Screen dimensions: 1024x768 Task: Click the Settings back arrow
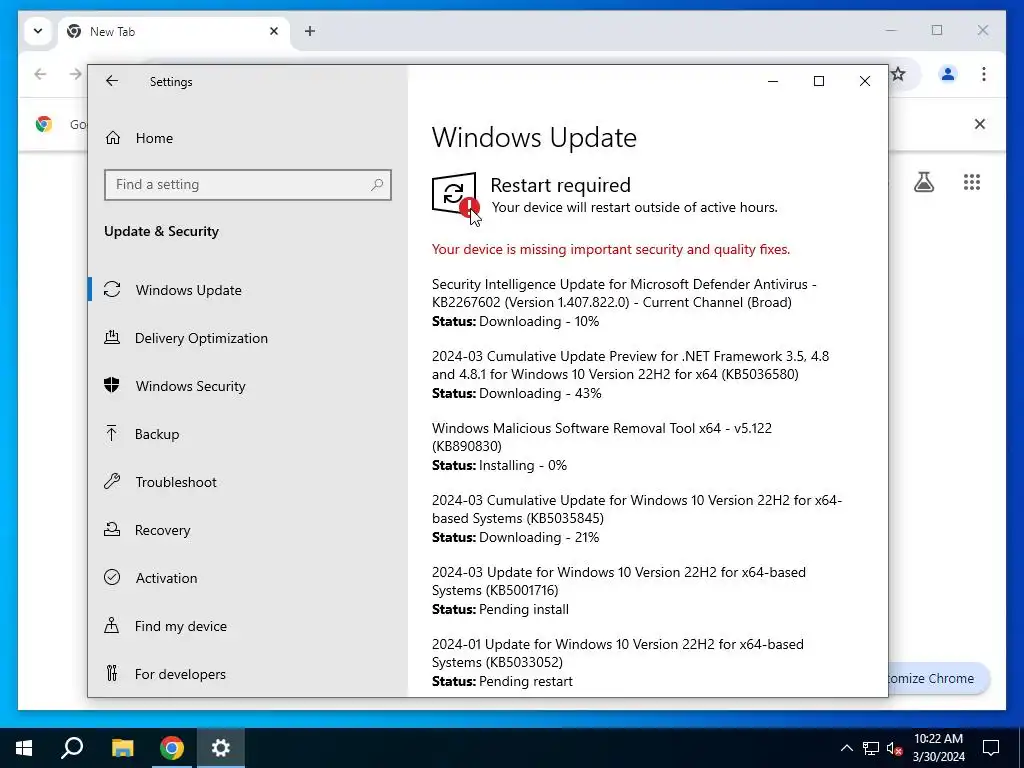click(x=112, y=81)
